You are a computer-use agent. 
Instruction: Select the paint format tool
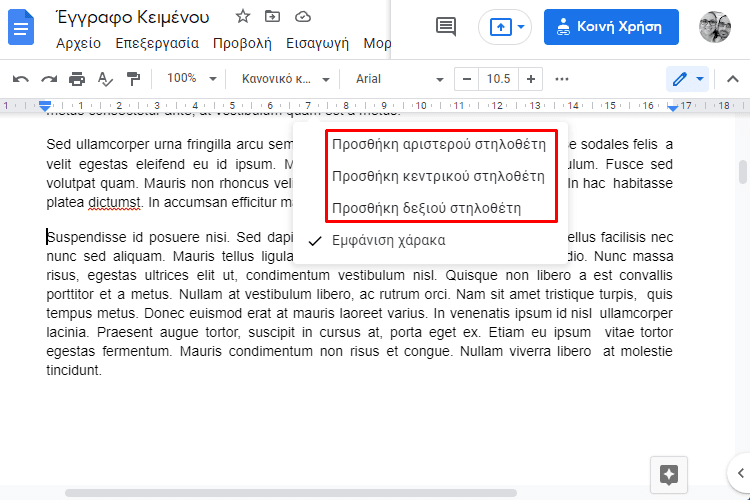click(x=133, y=79)
